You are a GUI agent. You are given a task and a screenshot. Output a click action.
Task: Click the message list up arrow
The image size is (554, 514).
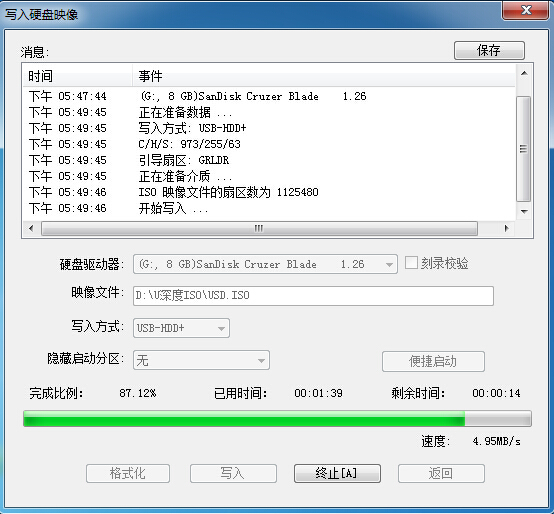point(524,73)
